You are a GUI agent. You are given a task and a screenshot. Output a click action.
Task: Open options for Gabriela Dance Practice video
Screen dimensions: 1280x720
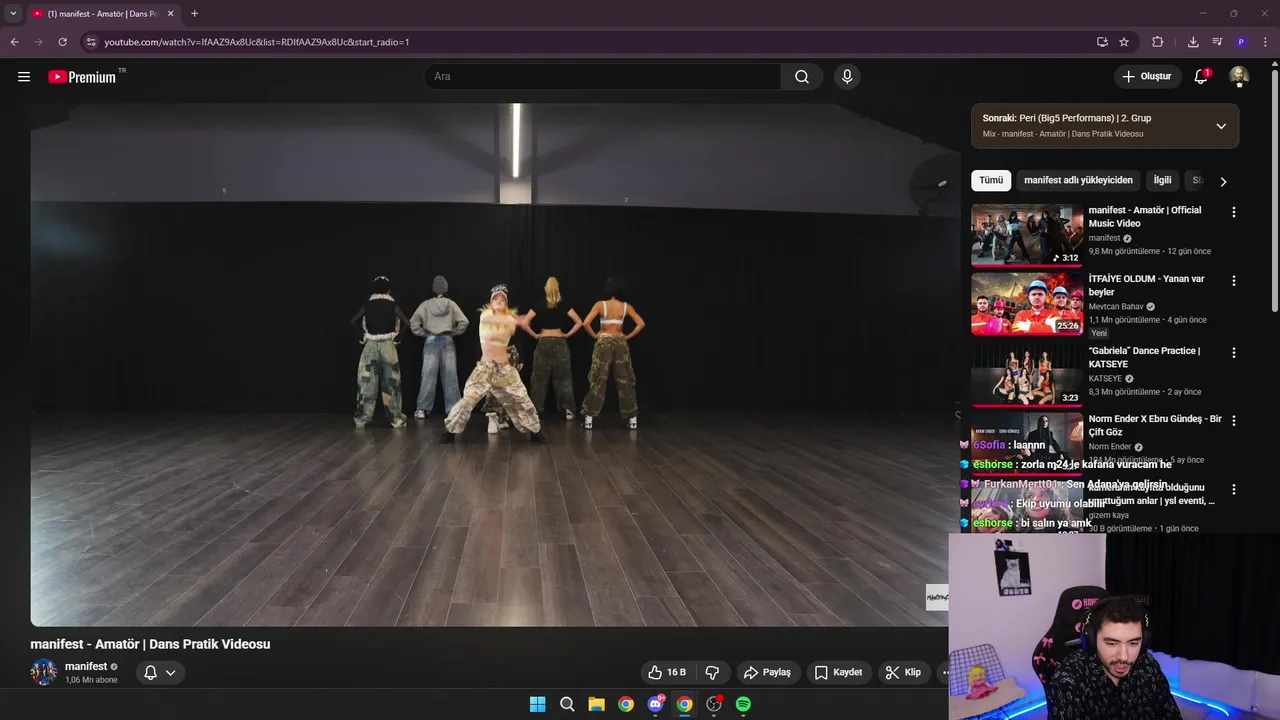(1233, 353)
